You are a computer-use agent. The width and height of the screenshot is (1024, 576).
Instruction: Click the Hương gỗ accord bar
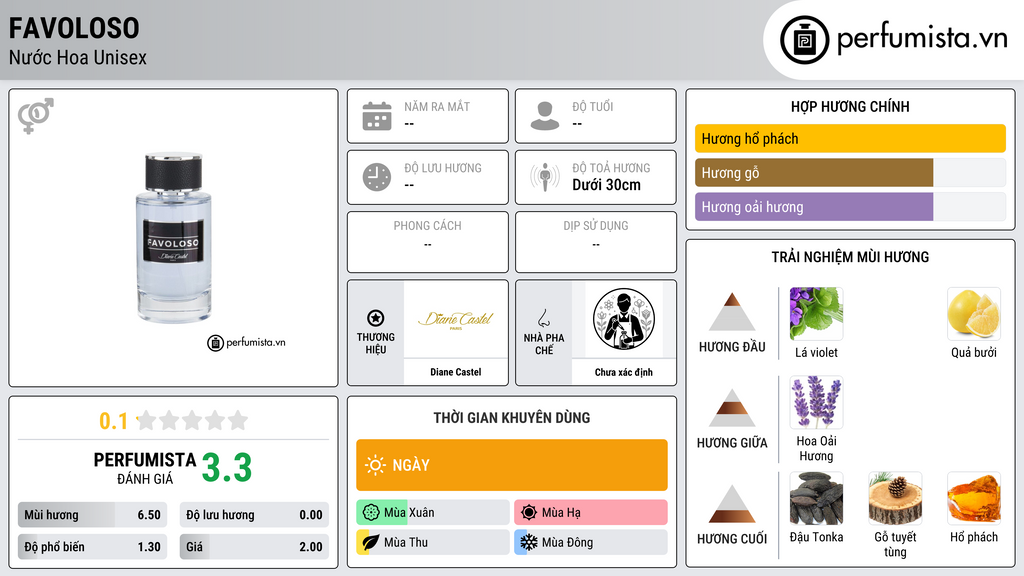pos(850,173)
